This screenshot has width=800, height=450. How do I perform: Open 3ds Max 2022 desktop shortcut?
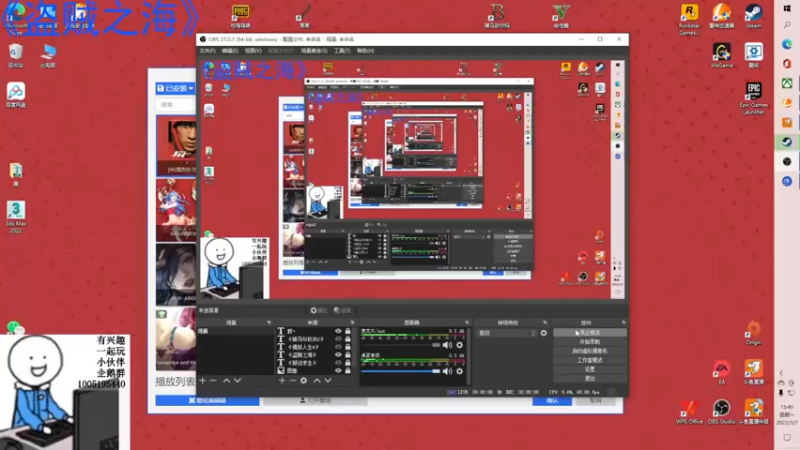coord(16,217)
